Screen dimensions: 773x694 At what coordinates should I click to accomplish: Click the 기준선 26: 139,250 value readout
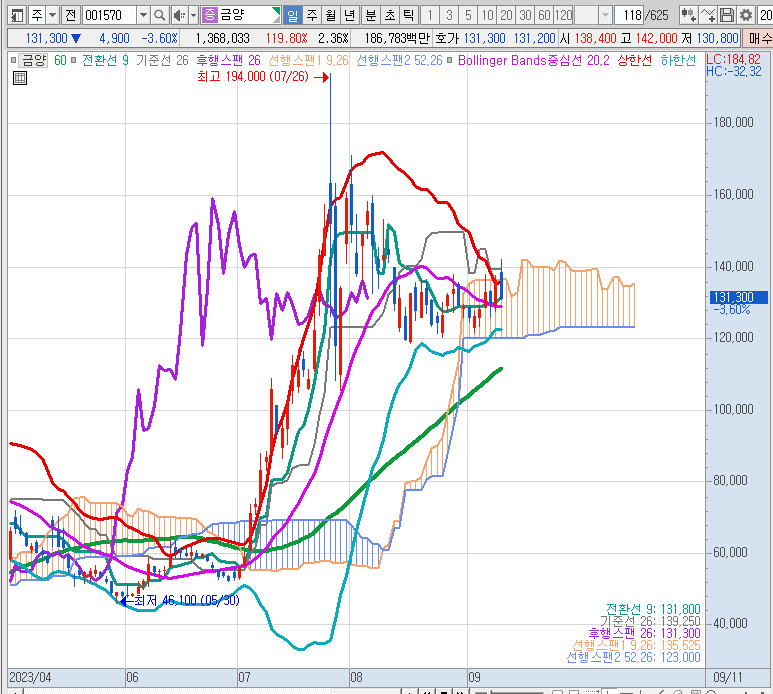click(650, 621)
